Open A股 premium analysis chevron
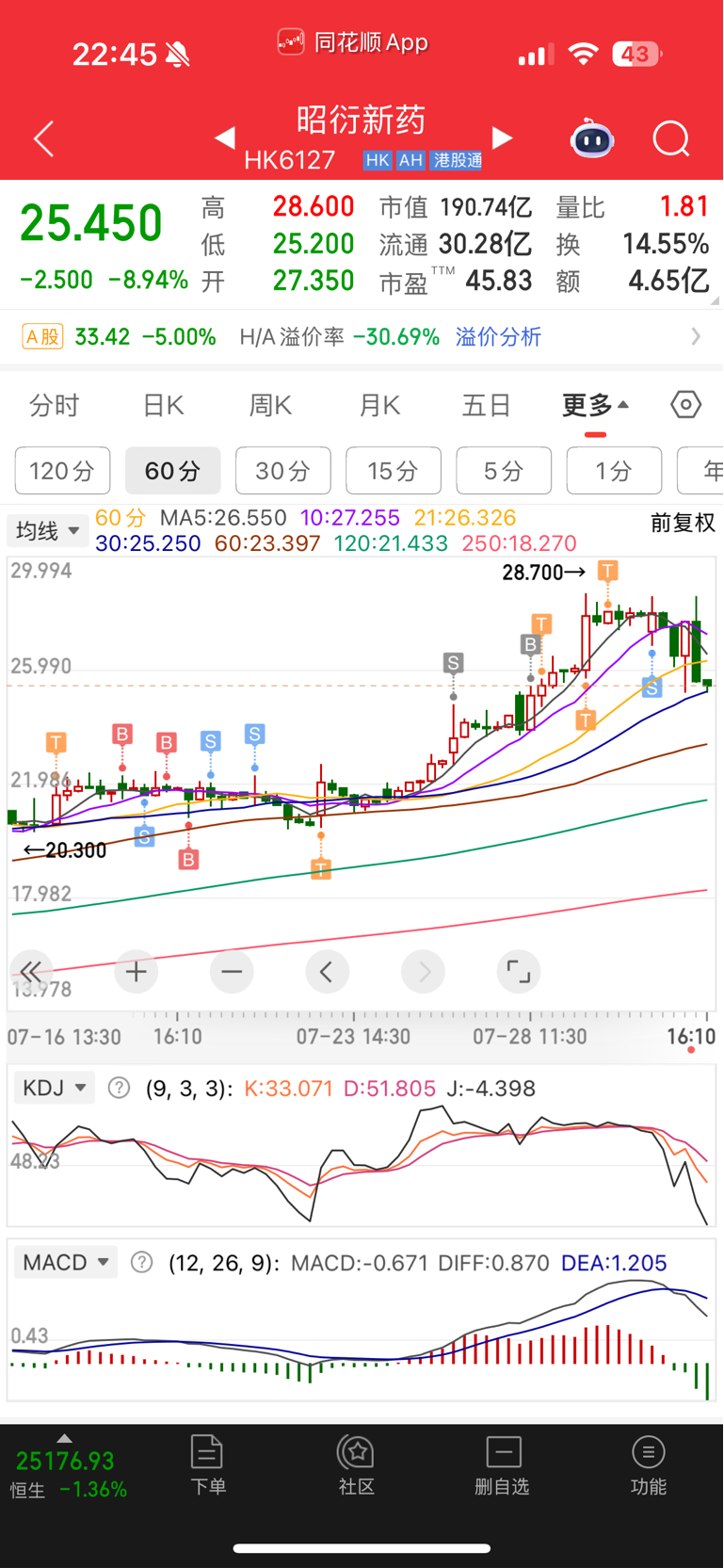 [696, 336]
